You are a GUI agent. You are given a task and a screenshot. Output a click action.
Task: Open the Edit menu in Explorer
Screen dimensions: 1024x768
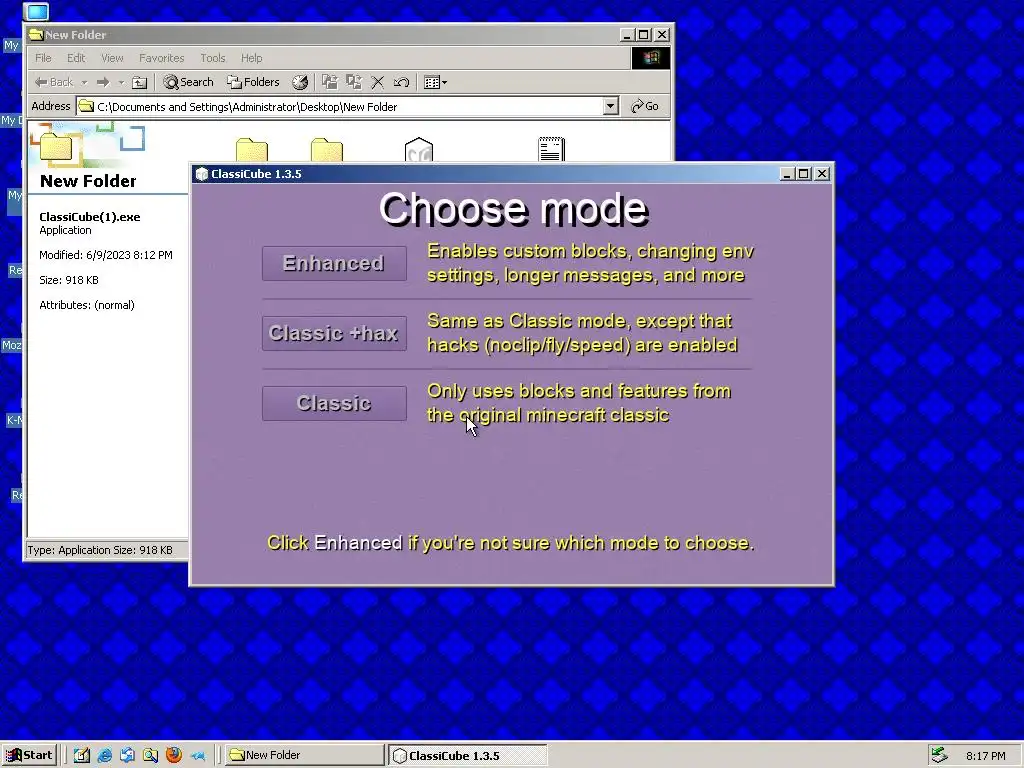(x=76, y=58)
